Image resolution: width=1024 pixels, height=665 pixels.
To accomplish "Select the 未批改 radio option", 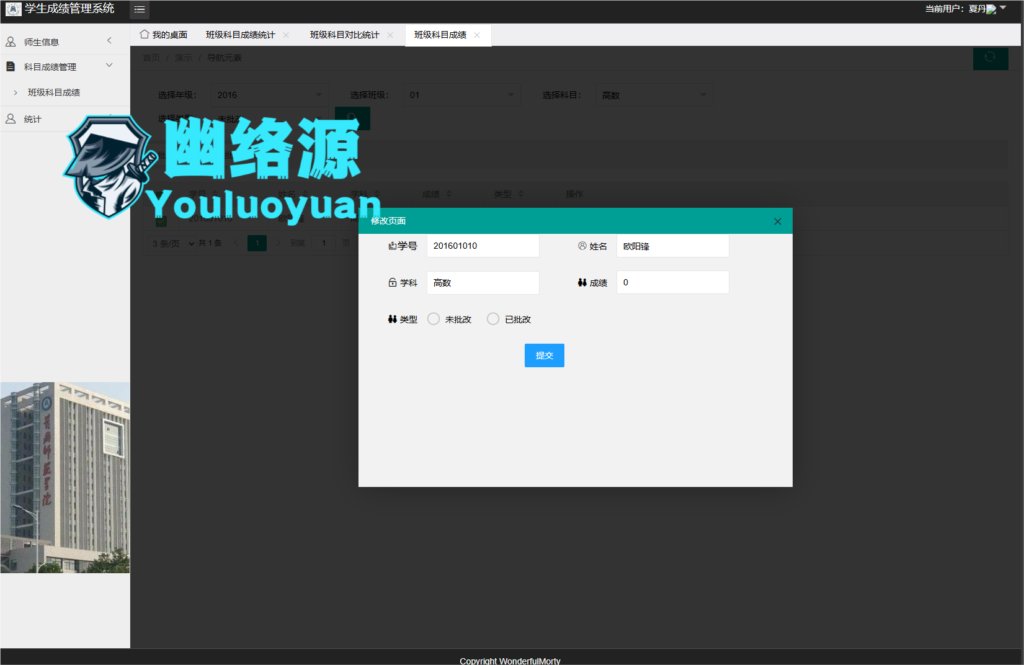I will click(433, 318).
